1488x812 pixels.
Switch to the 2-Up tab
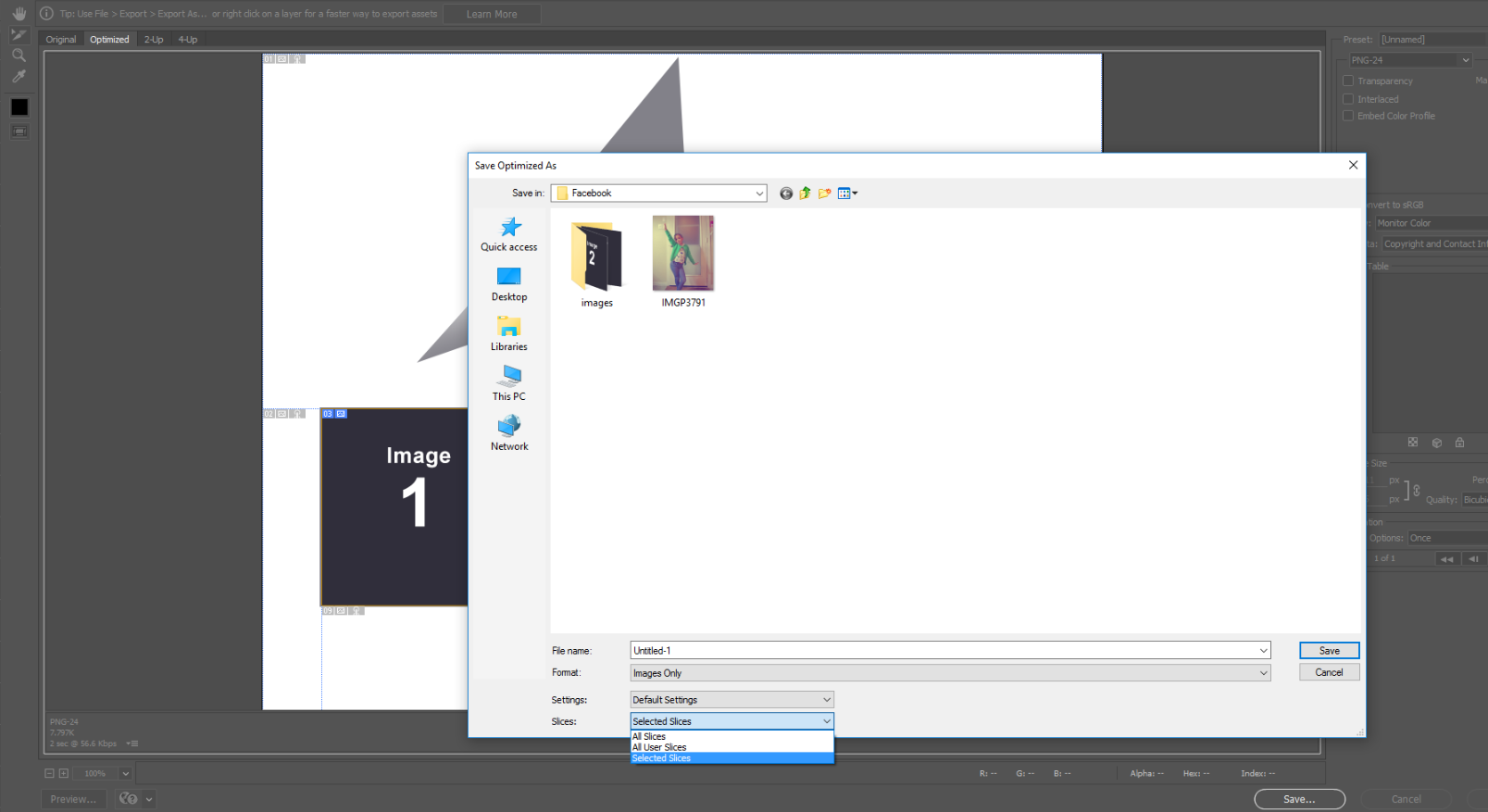154,40
